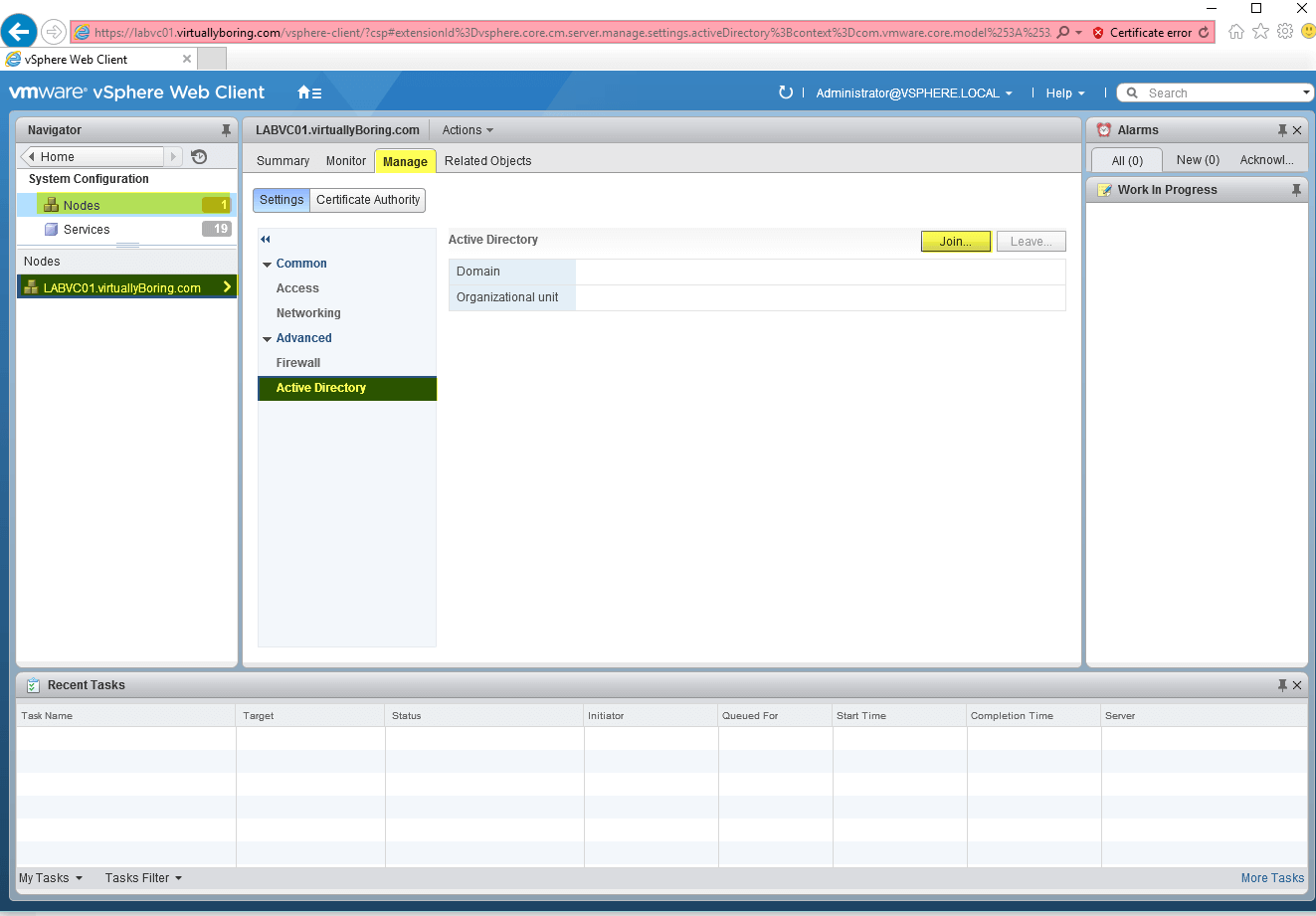This screenshot has height=916, width=1316.
Task: Click the Certificate error indicator
Action: click(1142, 33)
